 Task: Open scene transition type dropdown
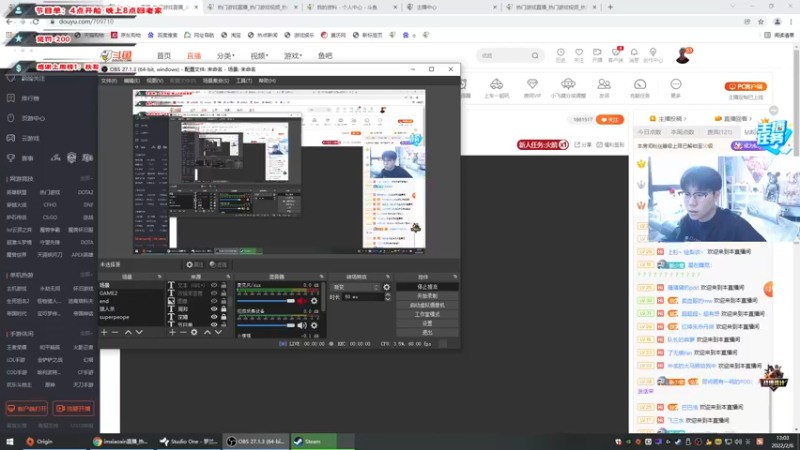tap(356, 287)
